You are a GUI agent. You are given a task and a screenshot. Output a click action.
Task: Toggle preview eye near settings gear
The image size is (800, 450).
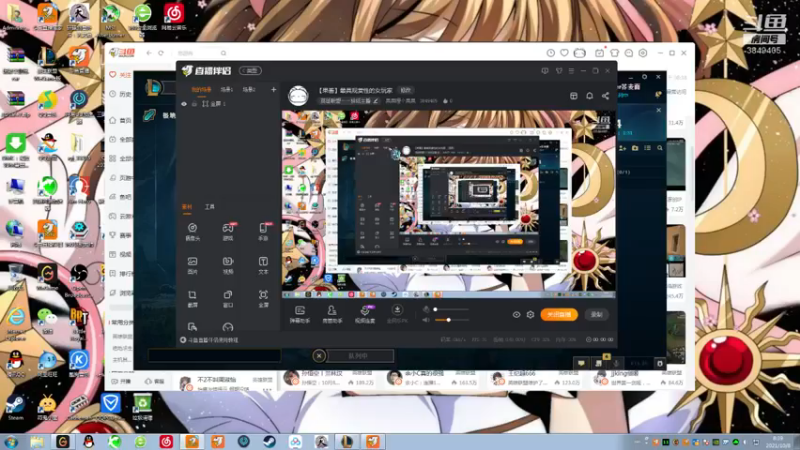[516, 315]
